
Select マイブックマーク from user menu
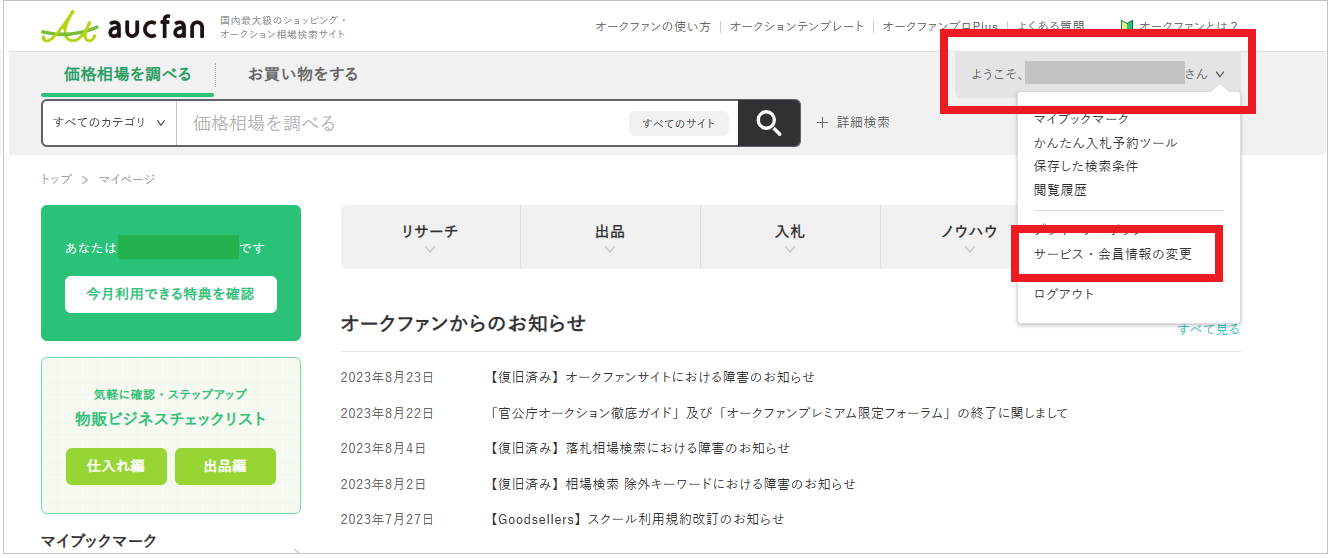[1081, 119]
